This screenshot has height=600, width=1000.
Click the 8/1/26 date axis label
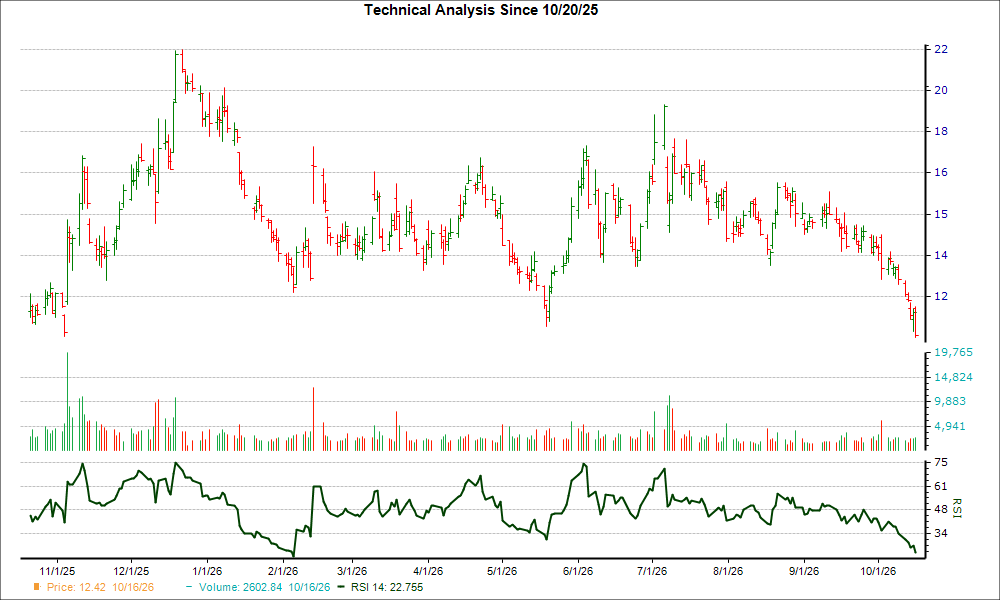point(728,571)
